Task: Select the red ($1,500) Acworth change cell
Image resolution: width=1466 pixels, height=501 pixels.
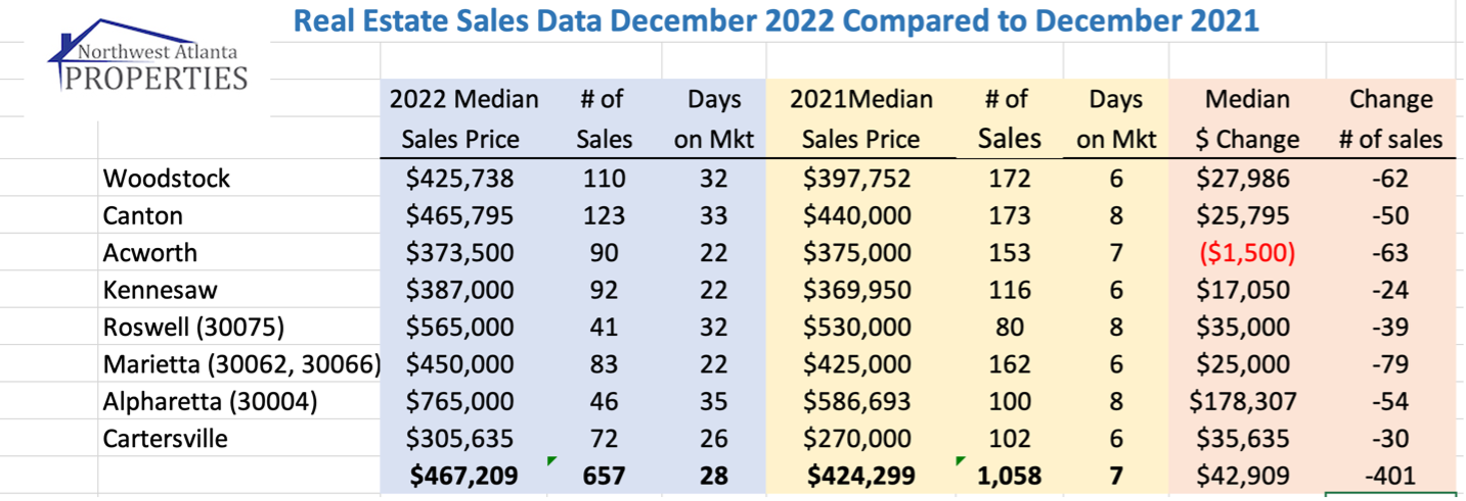Action: coord(1246,253)
